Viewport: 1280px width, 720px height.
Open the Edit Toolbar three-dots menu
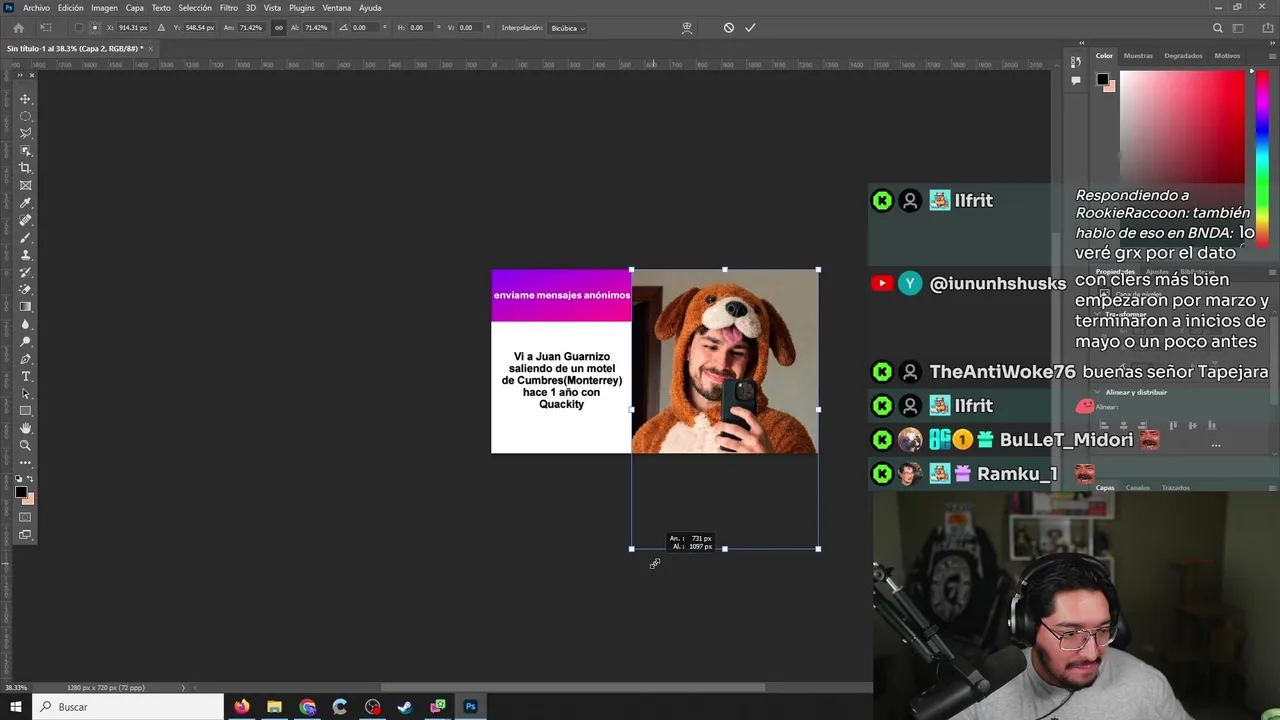(26, 462)
